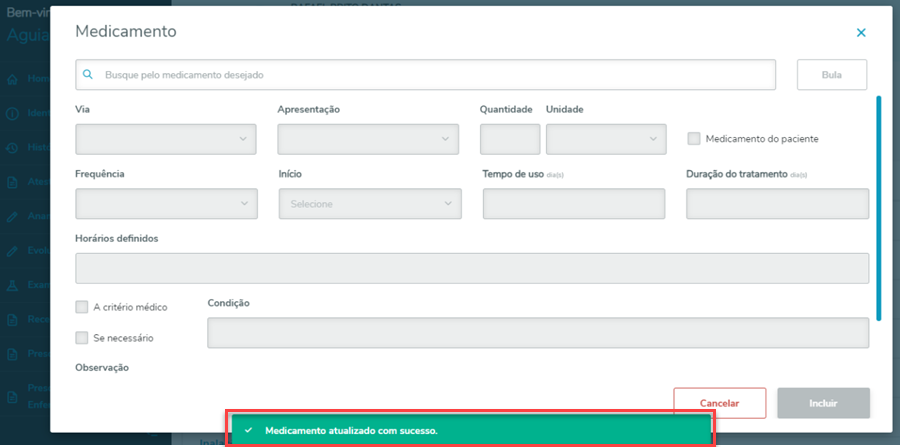Click the 'Medicamento' dialog title

(x=126, y=32)
